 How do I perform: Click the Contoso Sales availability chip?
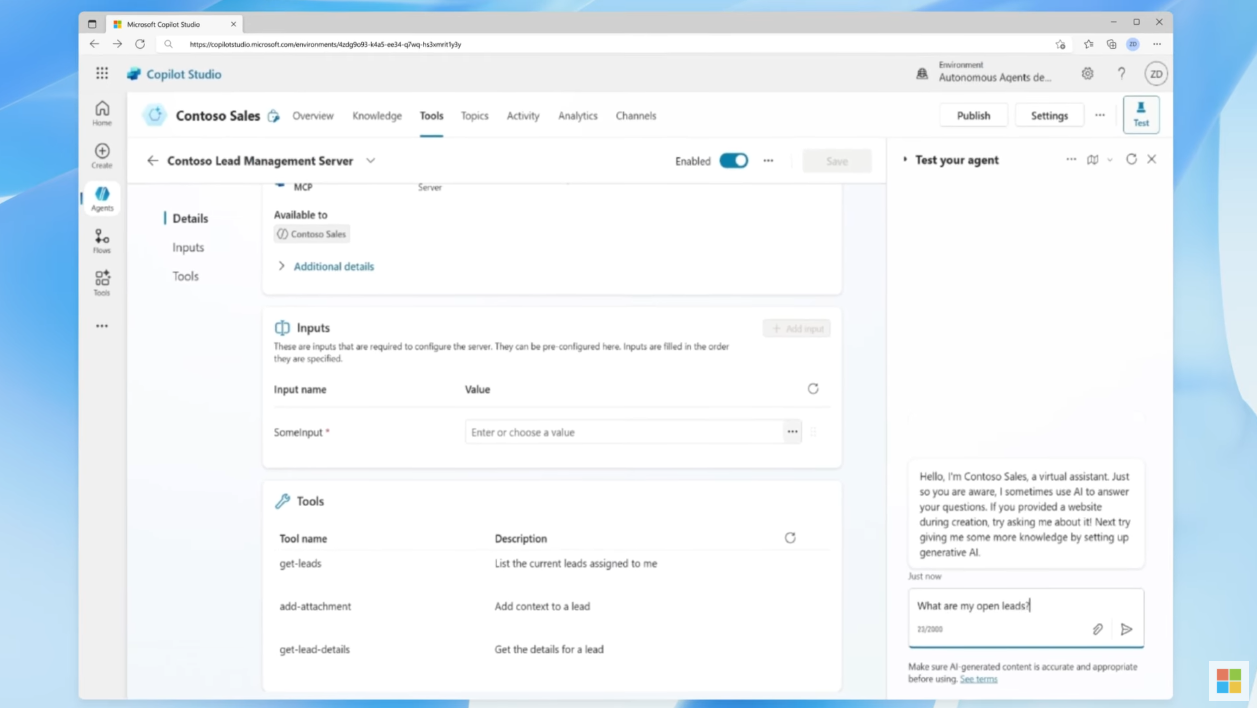(312, 234)
